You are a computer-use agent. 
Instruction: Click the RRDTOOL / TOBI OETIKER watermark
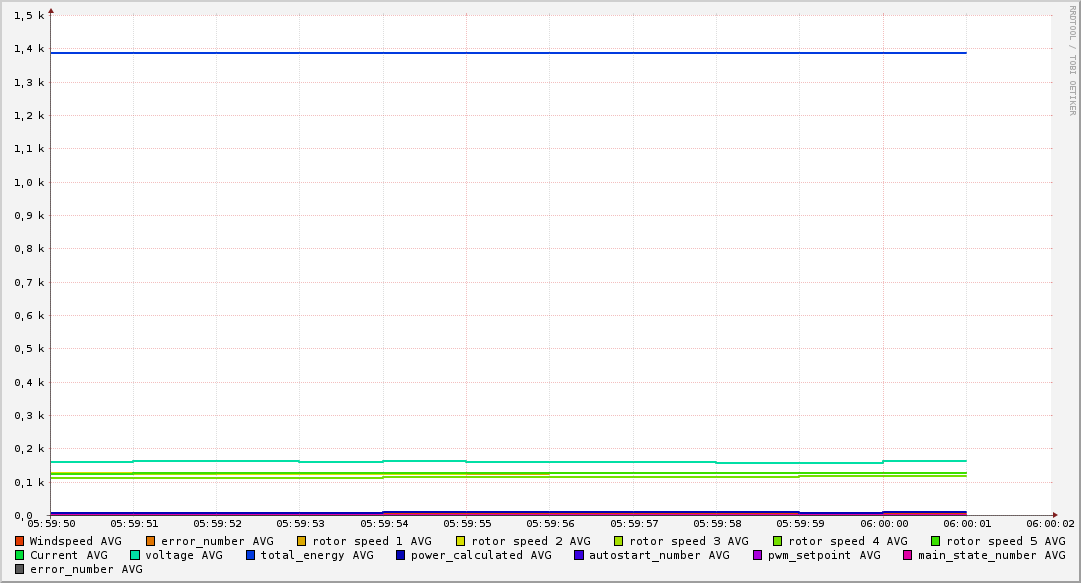click(x=1072, y=60)
